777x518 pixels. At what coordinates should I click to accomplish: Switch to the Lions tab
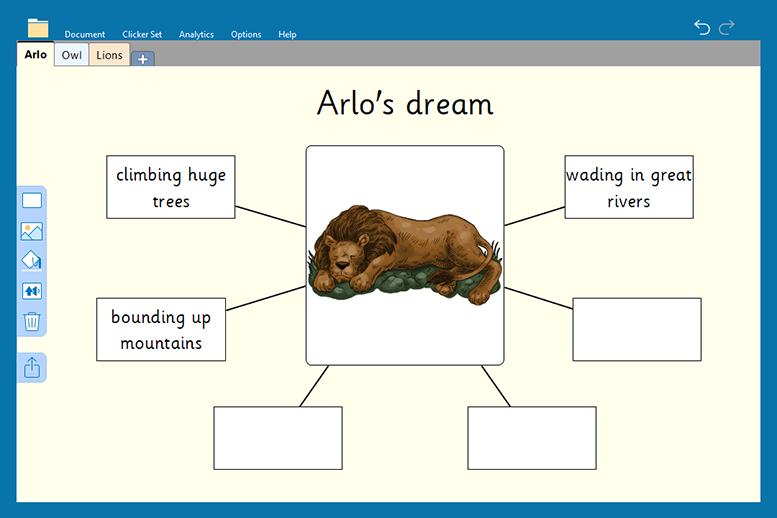(x=109, y=55)
